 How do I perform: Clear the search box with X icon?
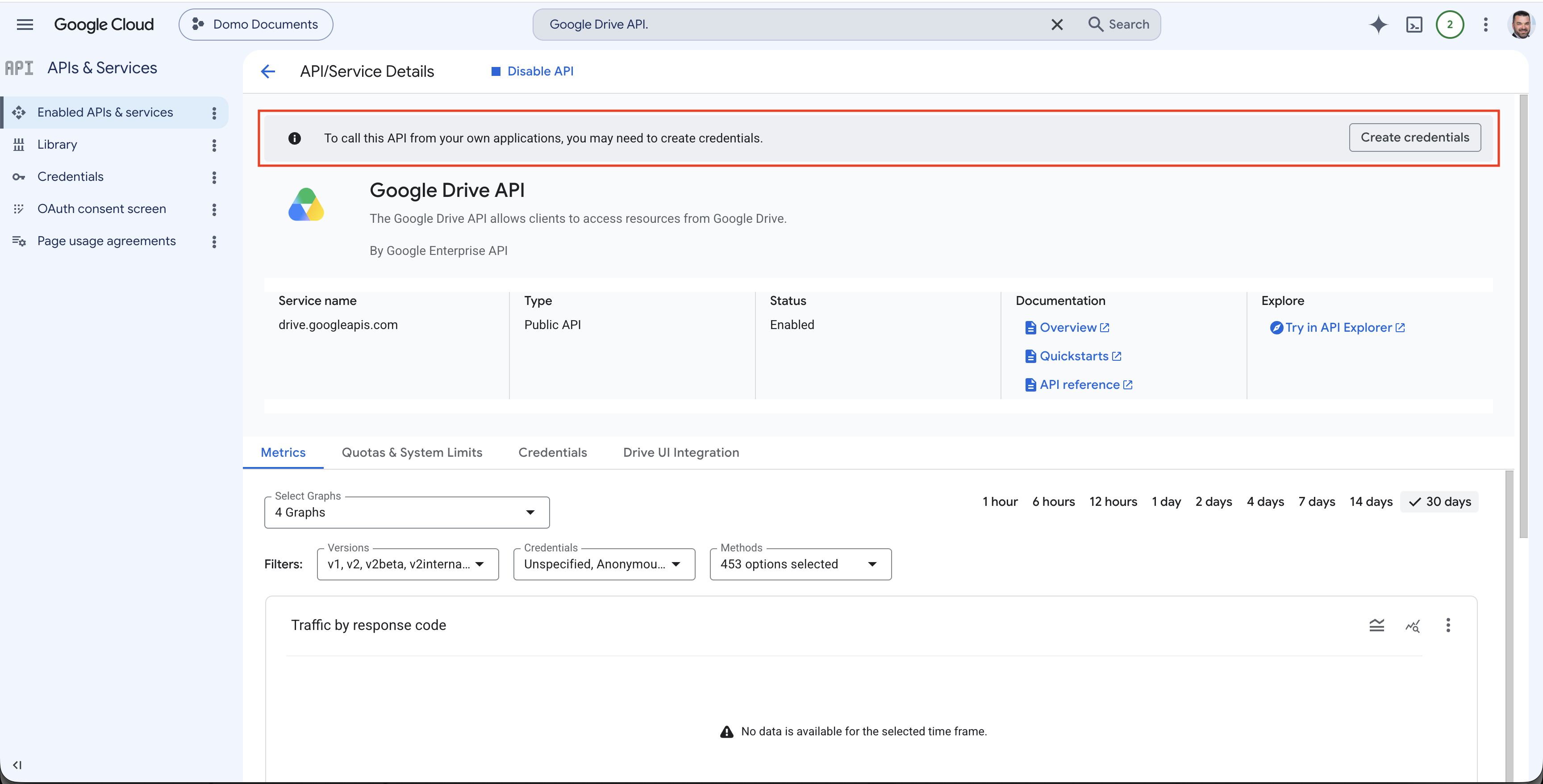[1057, 25]
